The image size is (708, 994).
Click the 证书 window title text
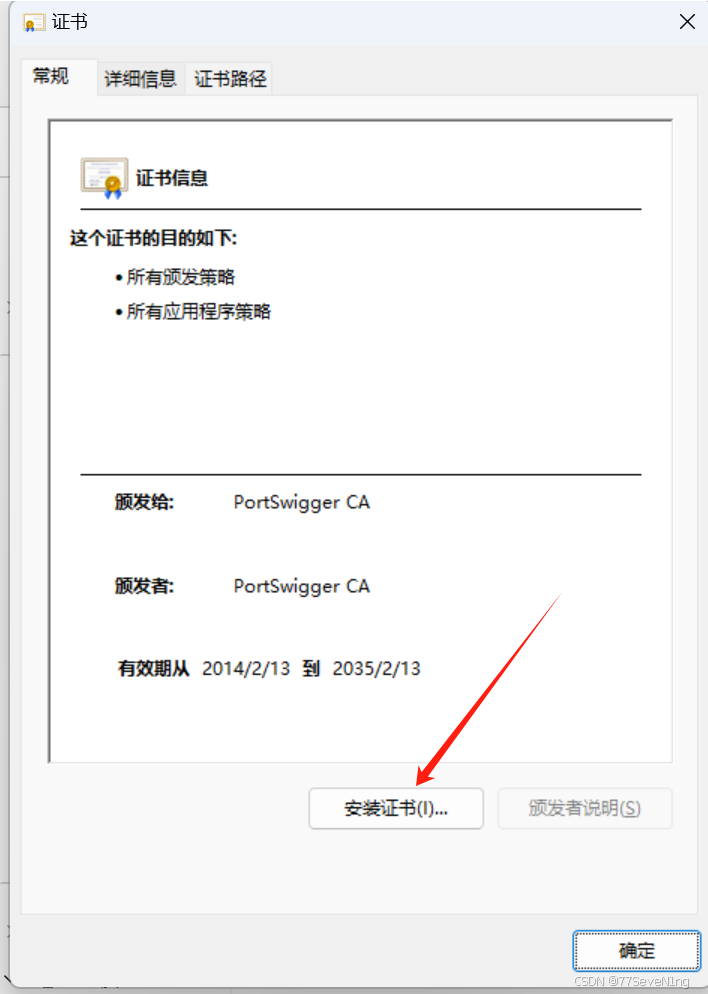[70, 22]
